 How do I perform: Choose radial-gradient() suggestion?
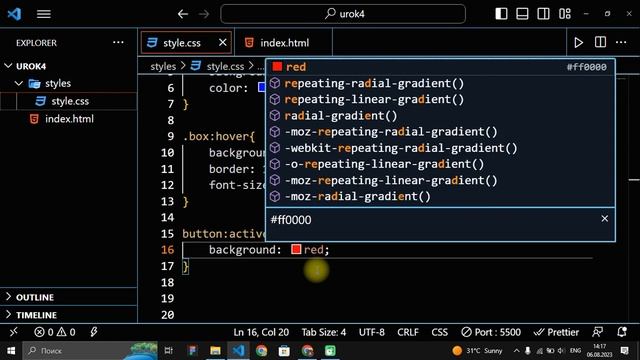[x=440, y=116]
